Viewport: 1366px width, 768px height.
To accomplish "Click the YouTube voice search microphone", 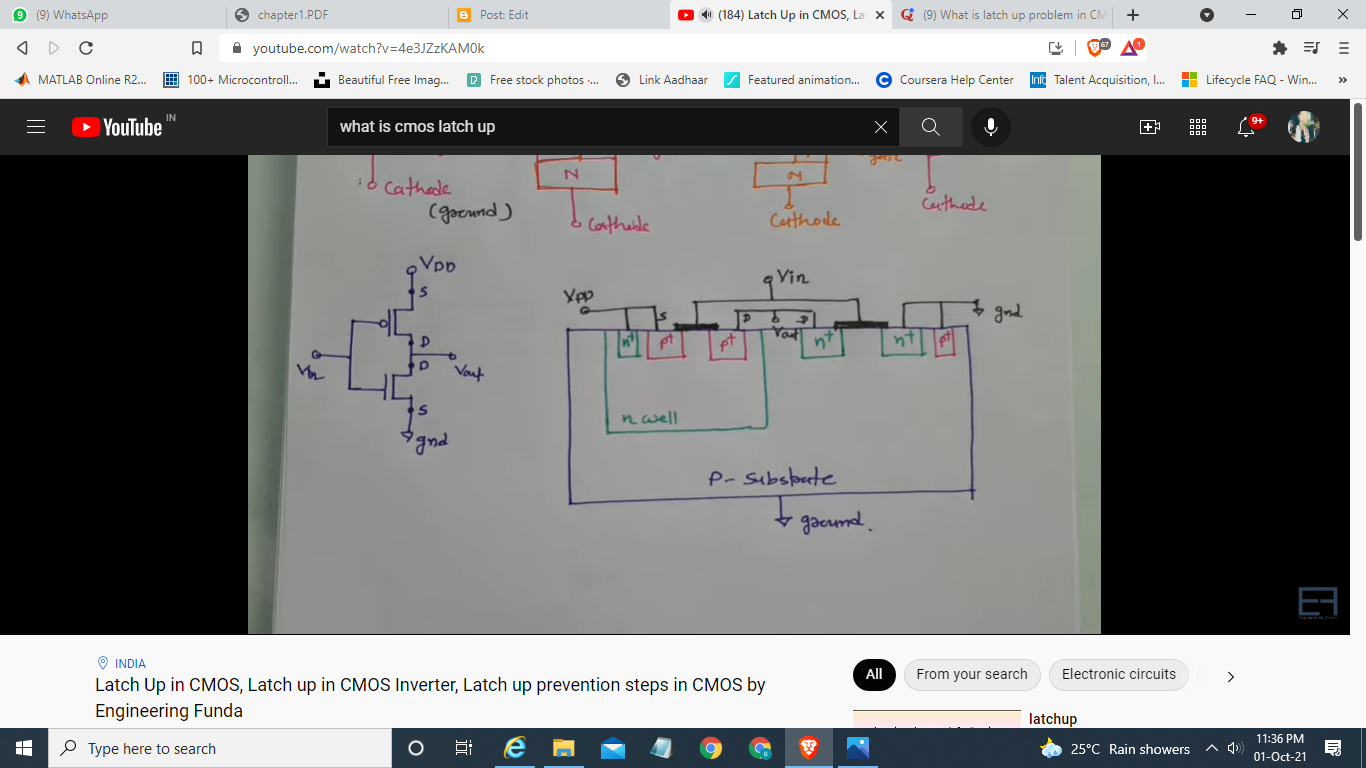I will [x=990, y=127].
